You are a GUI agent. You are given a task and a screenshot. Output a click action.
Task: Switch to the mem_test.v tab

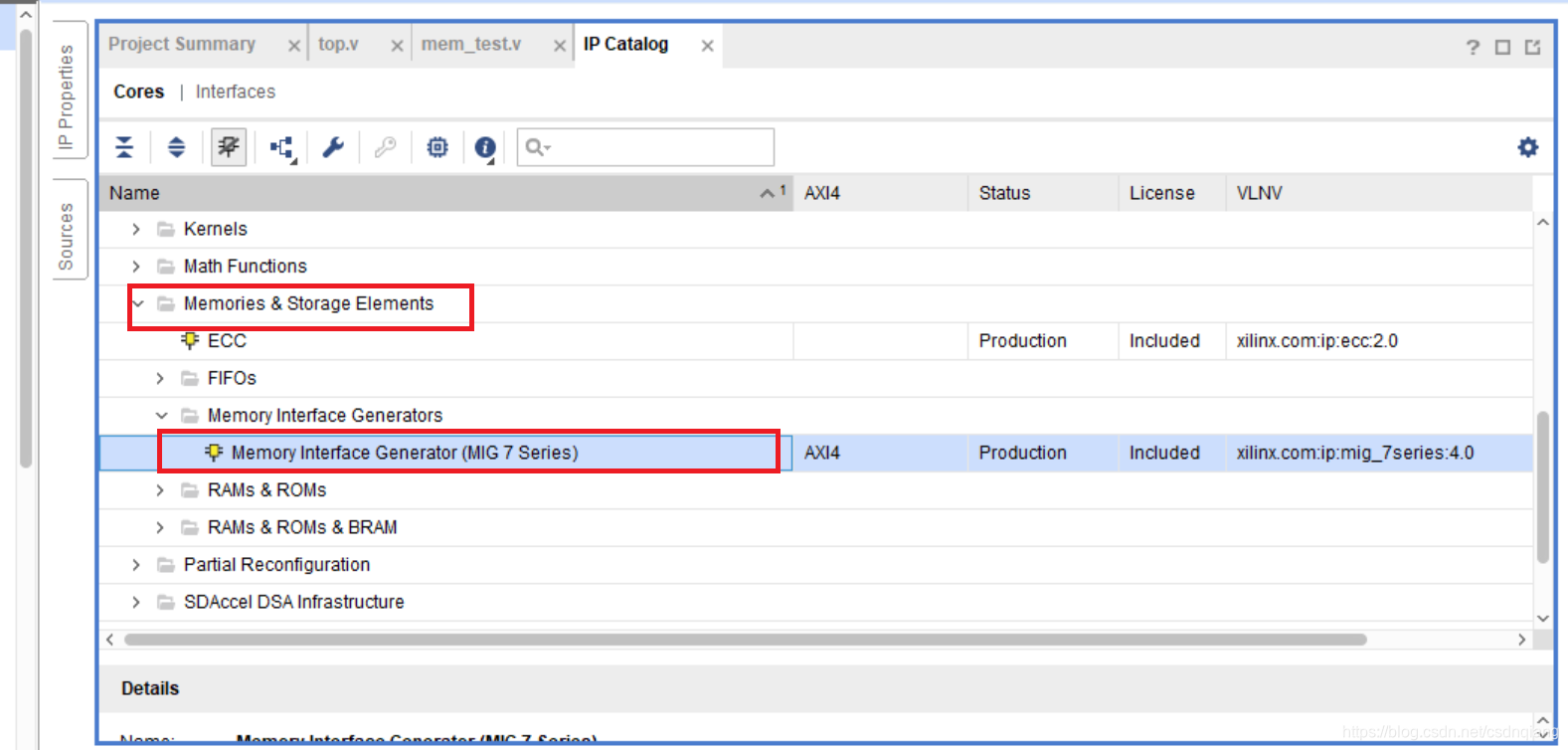click(471, 44)
